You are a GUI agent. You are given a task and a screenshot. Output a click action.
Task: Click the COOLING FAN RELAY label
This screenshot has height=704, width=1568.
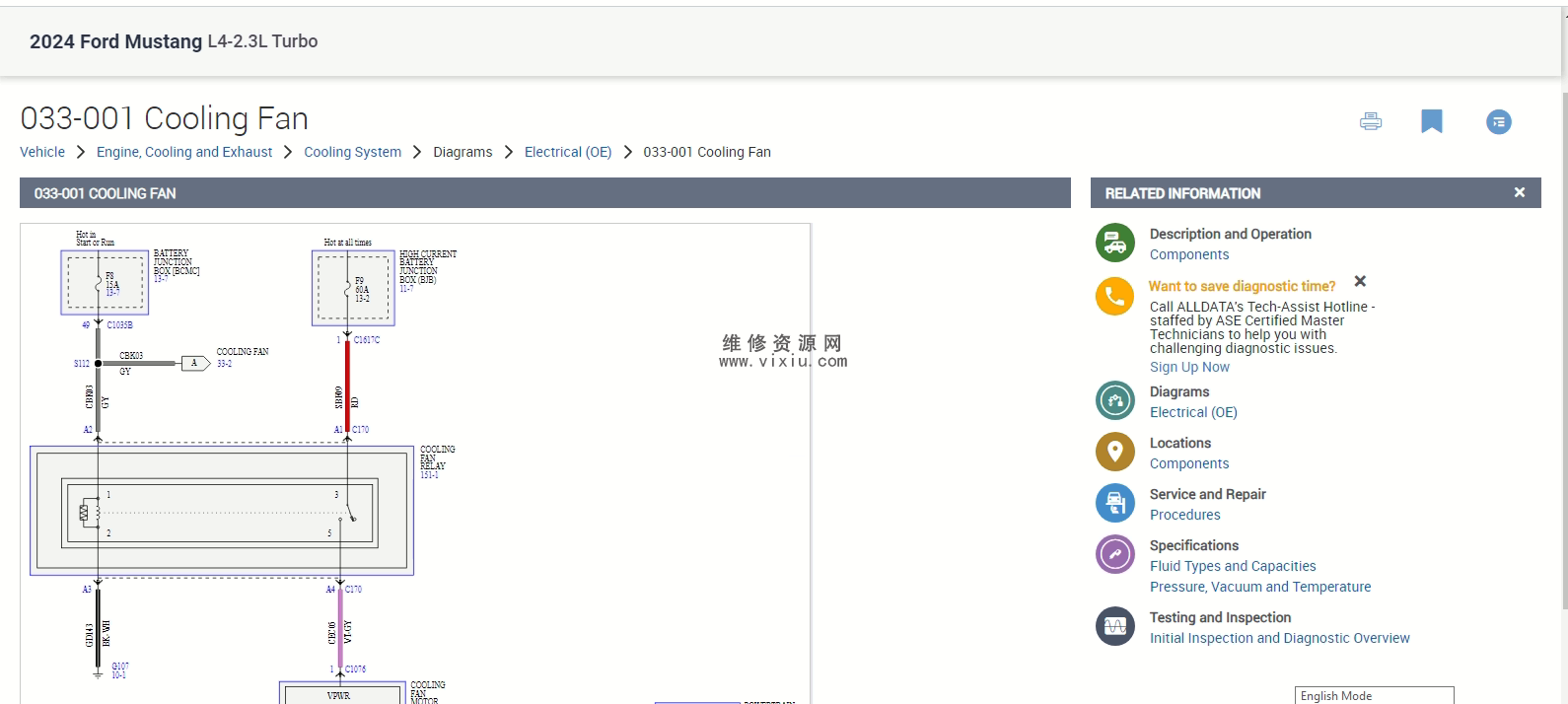click(438, 458)
